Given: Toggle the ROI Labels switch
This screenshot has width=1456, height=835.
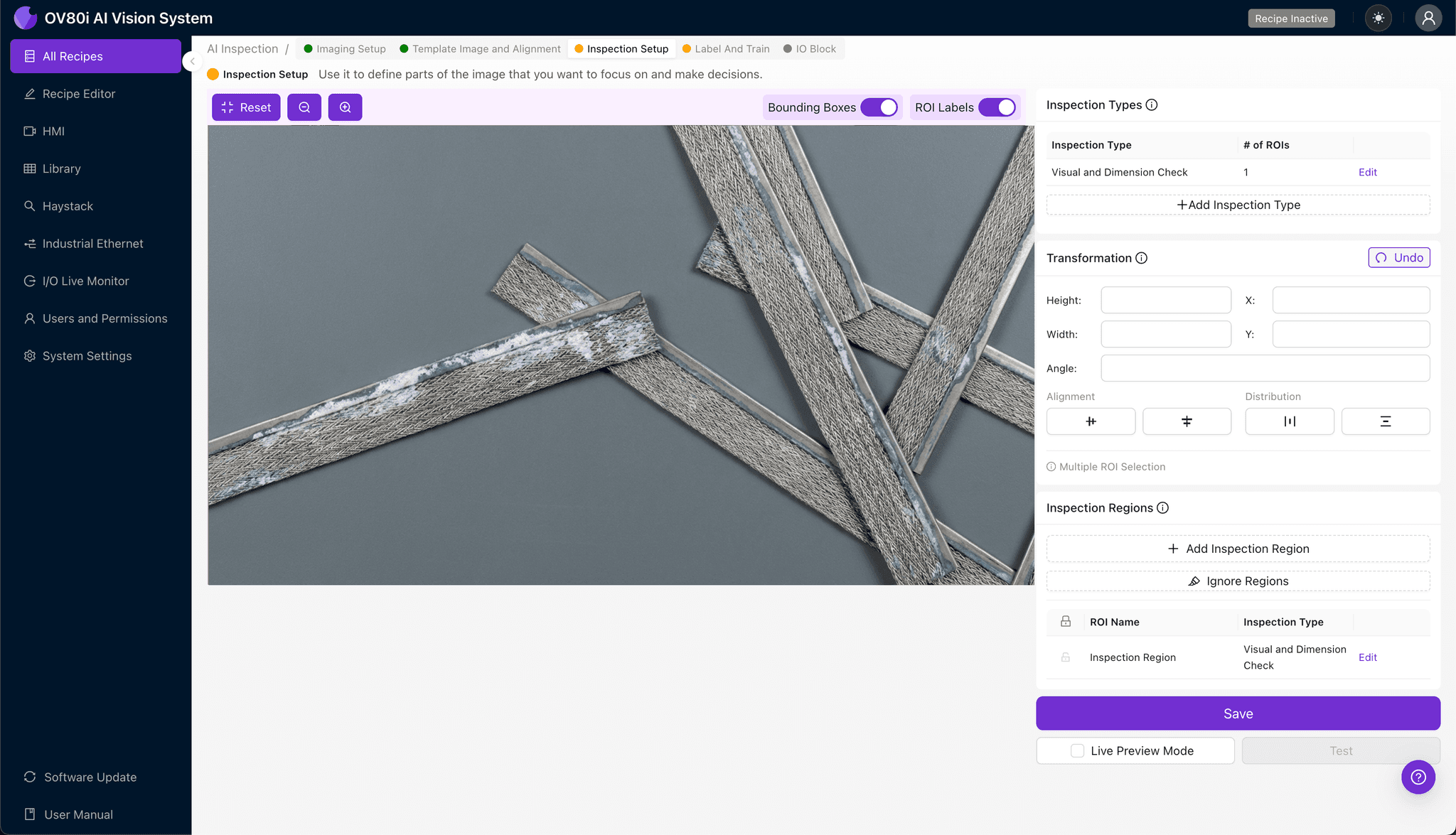Looking at the screenshot, I should [997, 107].
